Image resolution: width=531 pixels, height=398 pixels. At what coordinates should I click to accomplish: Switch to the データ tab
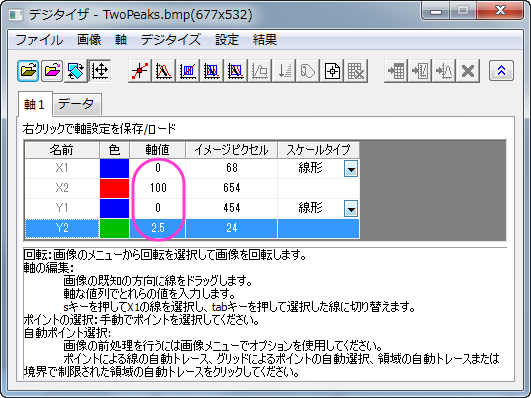pyautogui.click(x=76, y=104)
